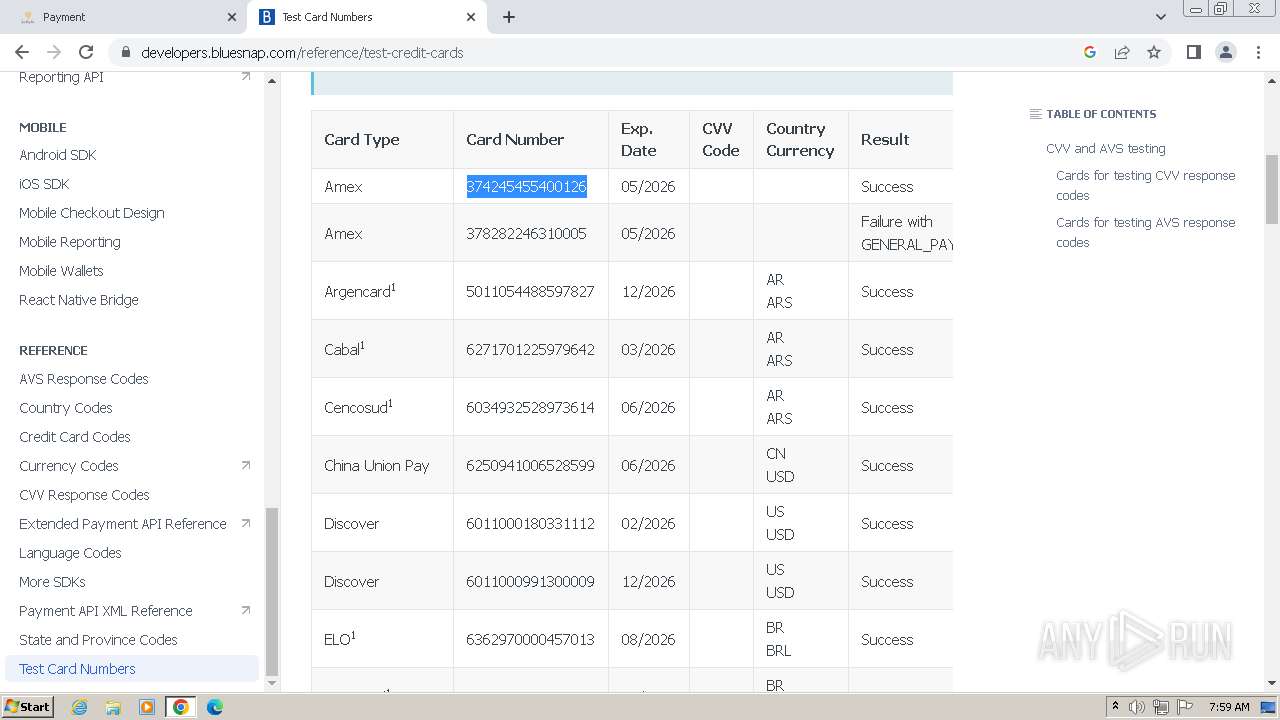Viewport: 1280px width, 720px height.
Task: Open the Credit Card Codes link
Action: (75, 437)
